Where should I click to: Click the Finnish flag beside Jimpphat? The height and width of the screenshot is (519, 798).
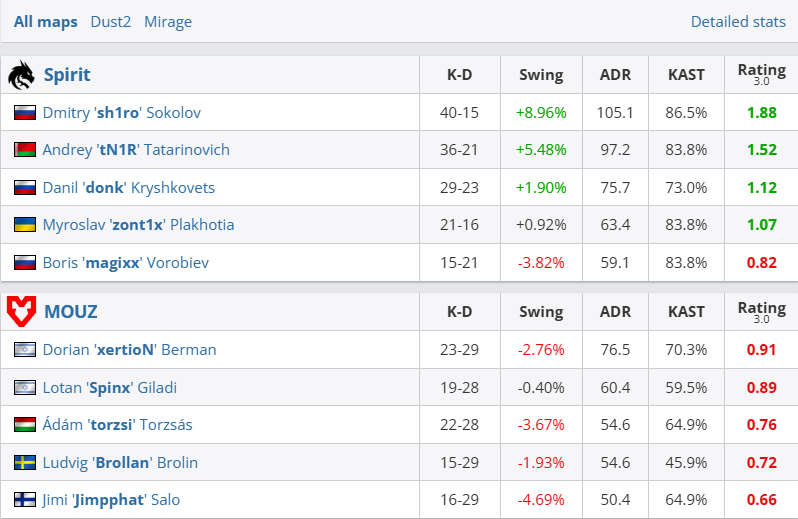point(25,499)
